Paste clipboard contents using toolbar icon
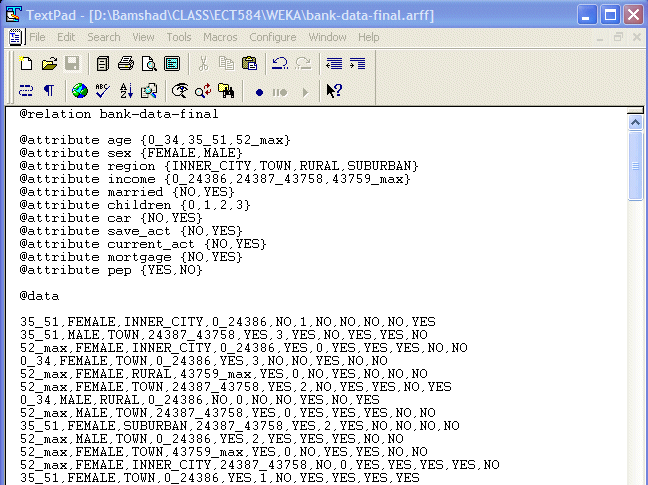This screenshot has height=485, width=648. pyautogui.click(x=249, y=64)
